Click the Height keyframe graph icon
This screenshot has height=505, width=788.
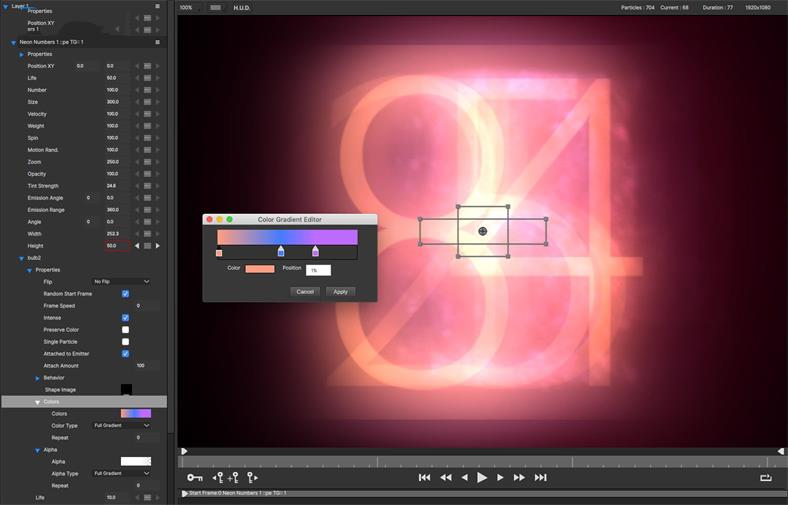147,246
